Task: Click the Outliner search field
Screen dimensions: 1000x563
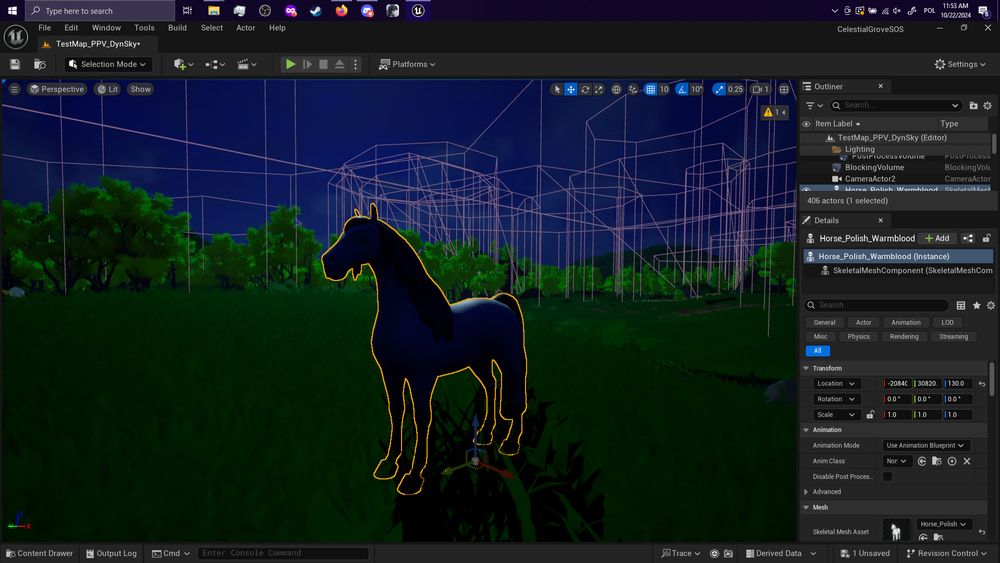Action: coord(895,106)
